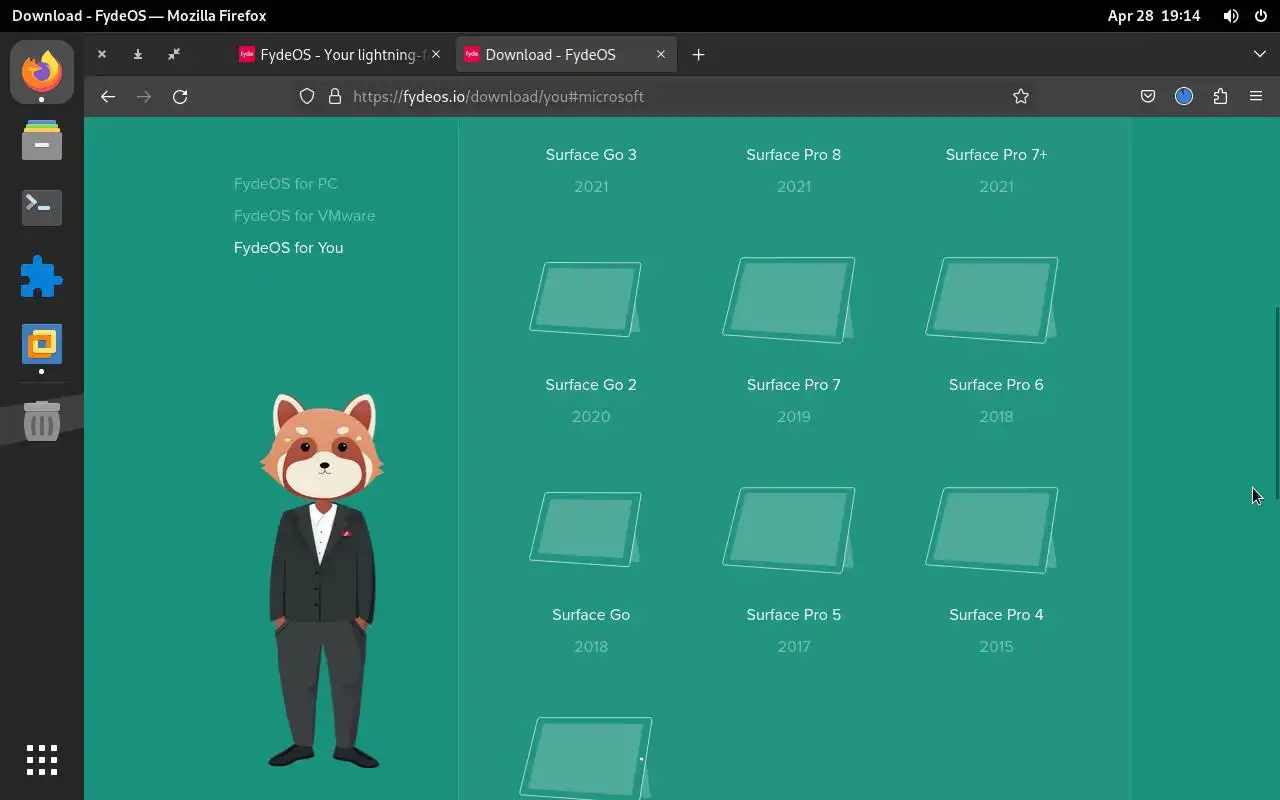Open the Firefox hamburger menu
Image resolution: width=1280 pixels, height=800 pixels.
click(1256, 96)
